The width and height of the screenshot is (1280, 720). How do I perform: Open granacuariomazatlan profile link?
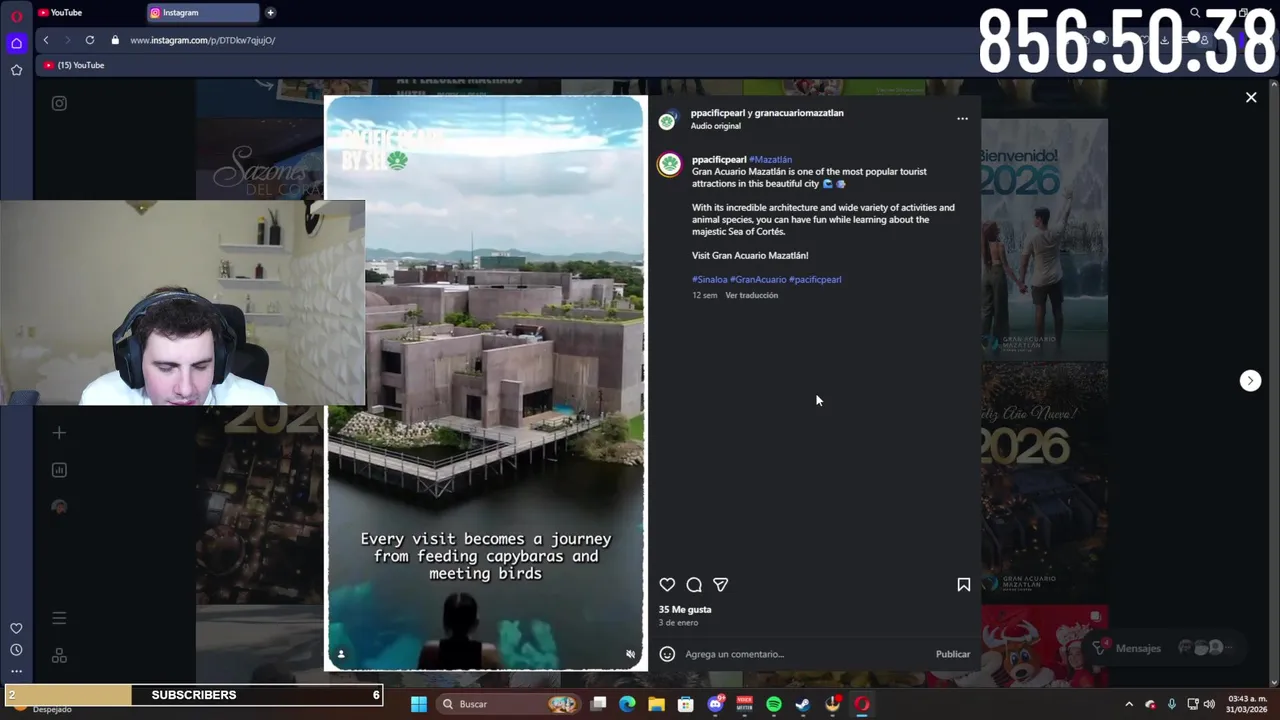click(x=799, y=113)
